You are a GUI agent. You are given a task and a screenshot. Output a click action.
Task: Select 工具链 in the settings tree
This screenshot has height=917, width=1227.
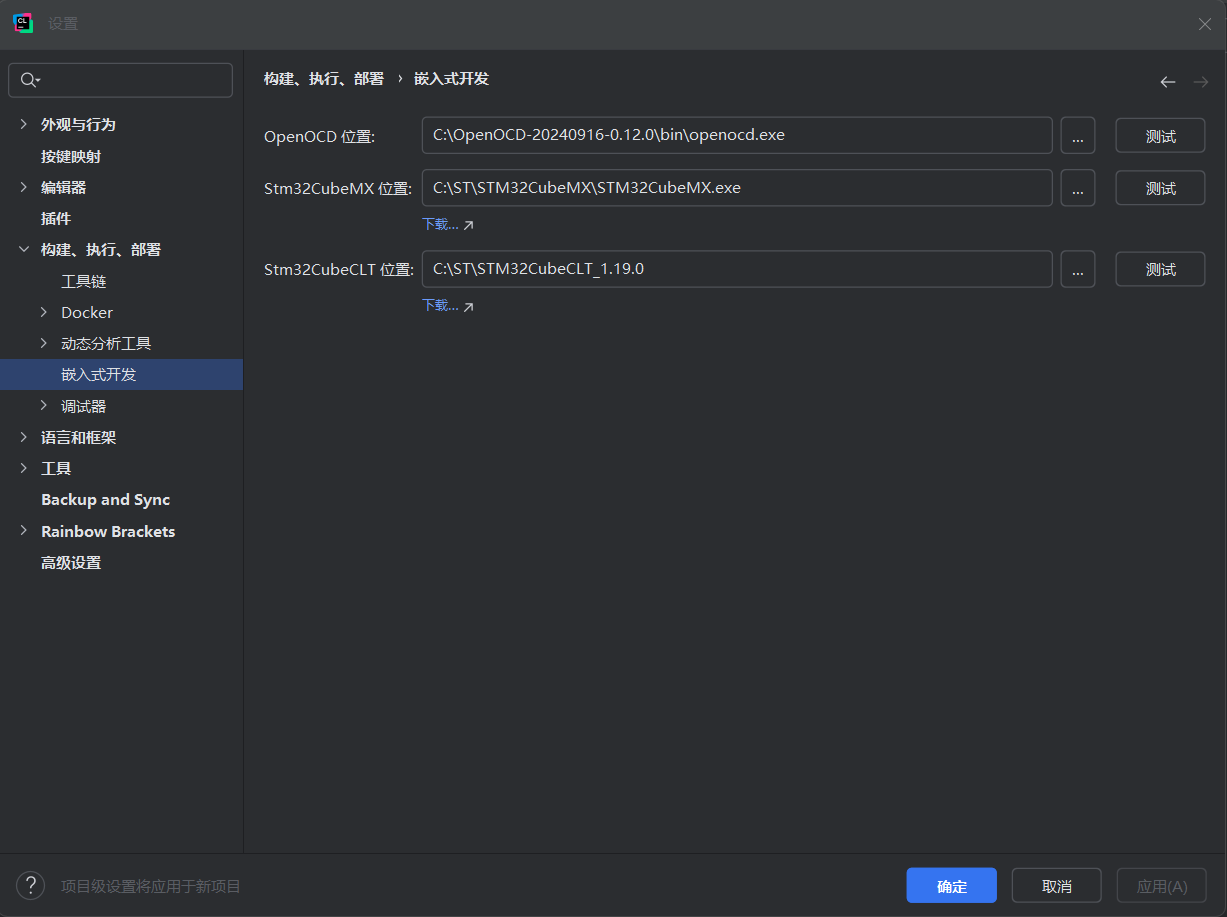[83, 281]
